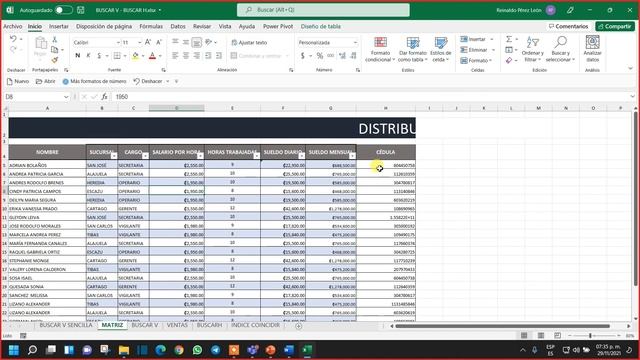Switch to the Insertar tab
Screen dimensions: 640x360
click(x=59, y=26)
